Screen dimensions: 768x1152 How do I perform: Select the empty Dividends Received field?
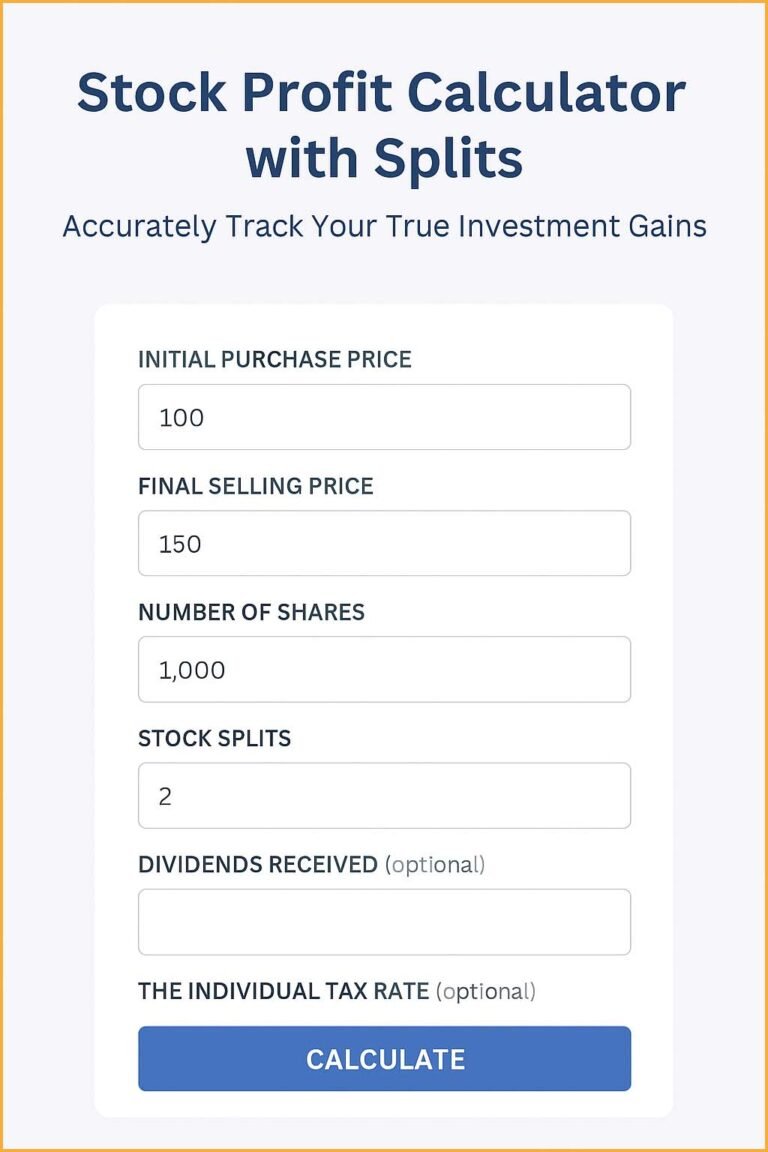[x=384, y=921]
